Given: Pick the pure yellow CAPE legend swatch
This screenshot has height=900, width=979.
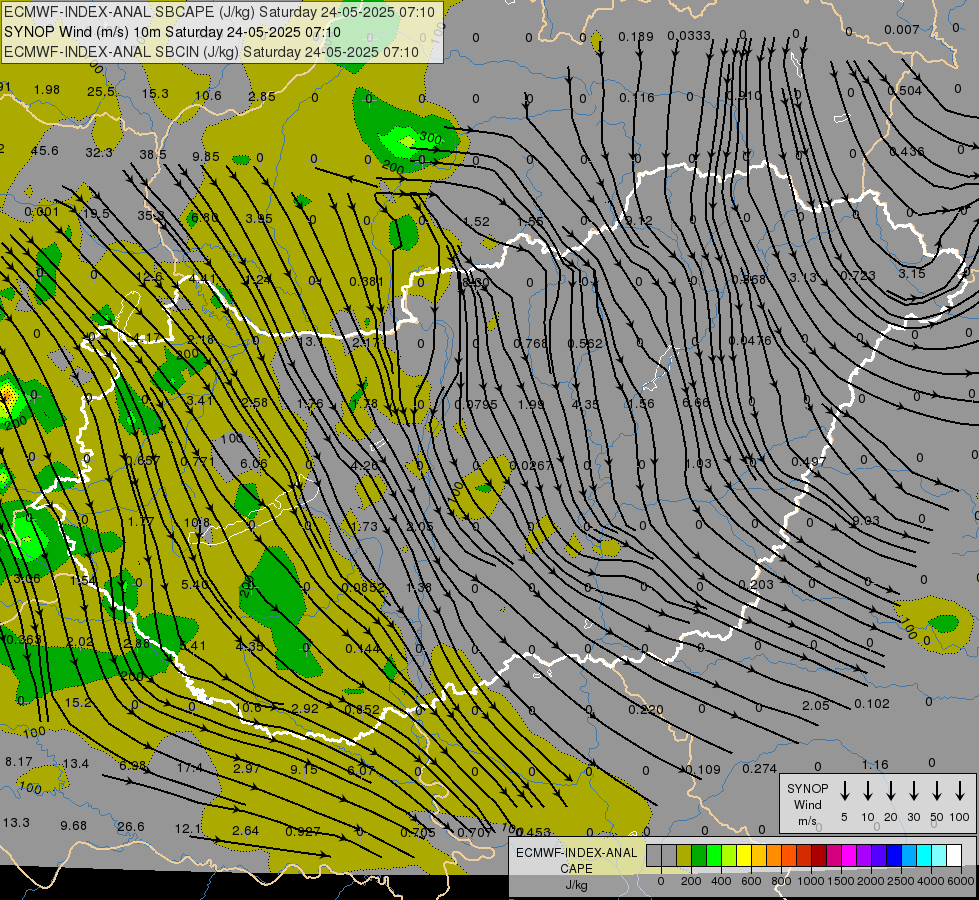Looking at the screenshot, I should click(744, 855).
